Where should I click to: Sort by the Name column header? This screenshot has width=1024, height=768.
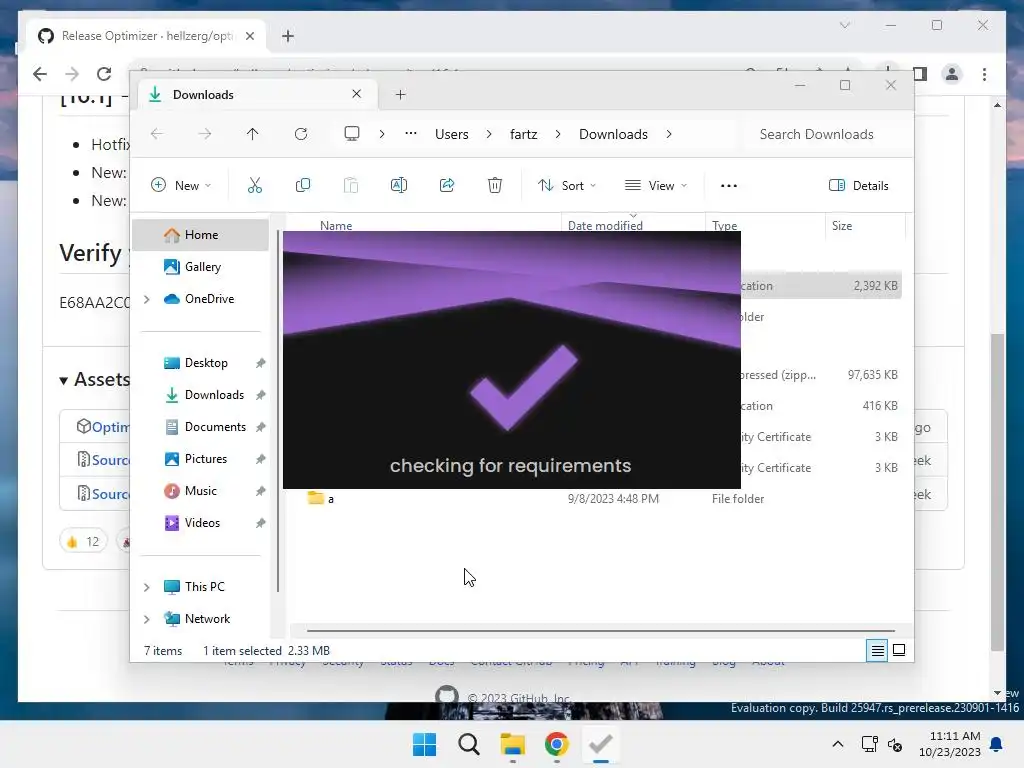point(336,225)
